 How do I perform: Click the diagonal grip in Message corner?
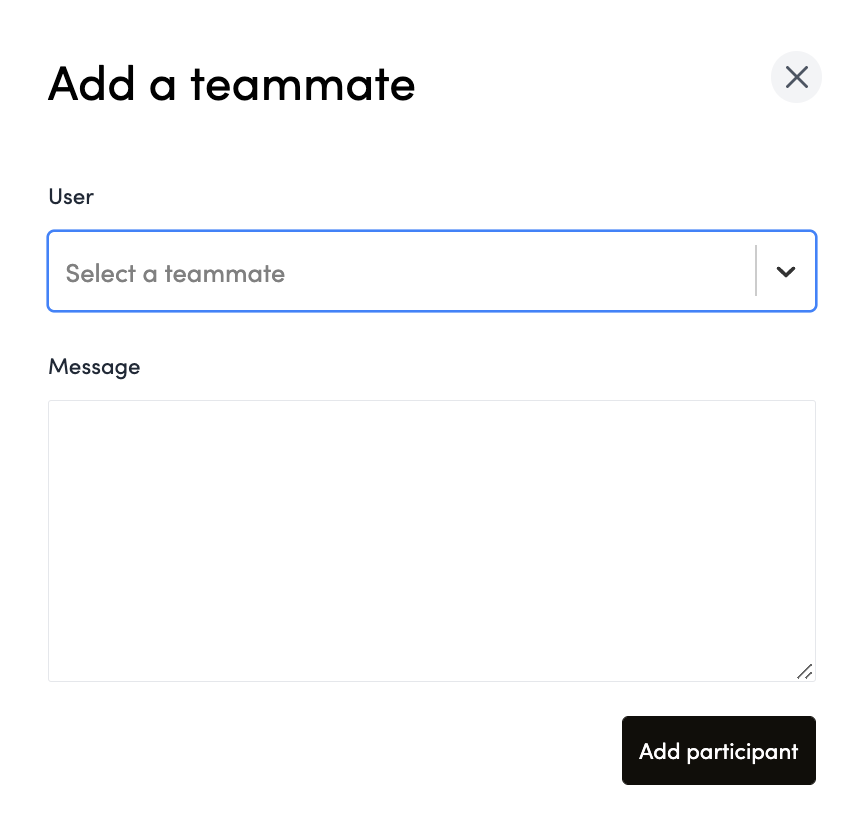click(x=804, y=671)
